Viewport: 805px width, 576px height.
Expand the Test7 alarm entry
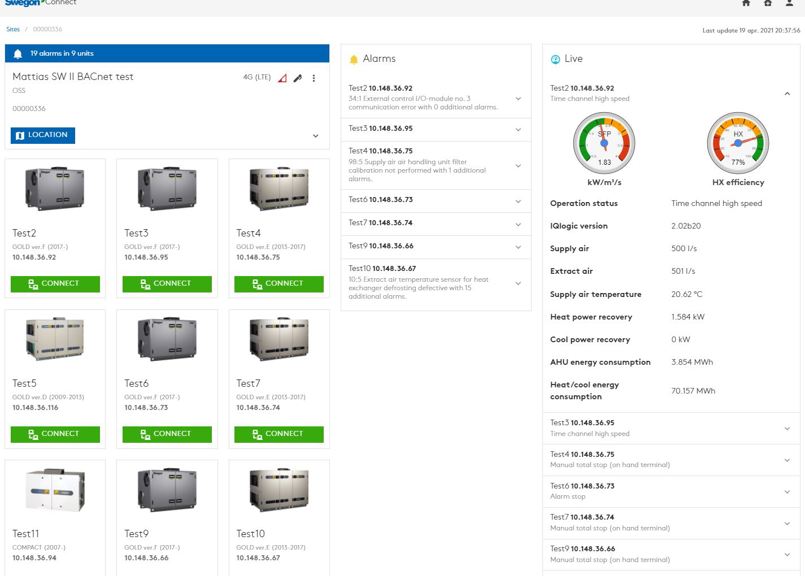pos(518,224)
